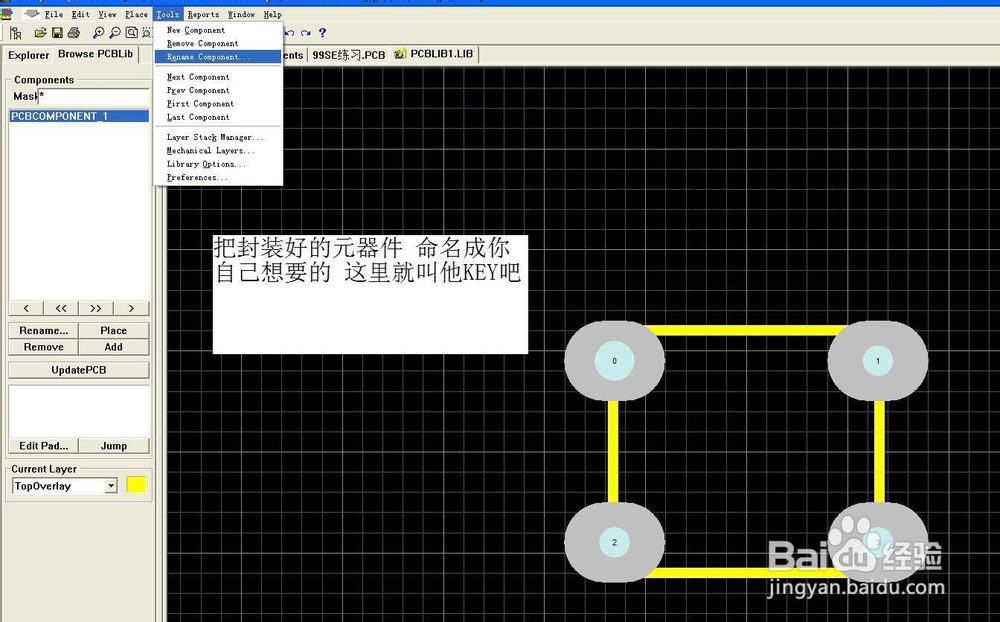
Task: Open the Window menu
Action: (x=241, y=14)
